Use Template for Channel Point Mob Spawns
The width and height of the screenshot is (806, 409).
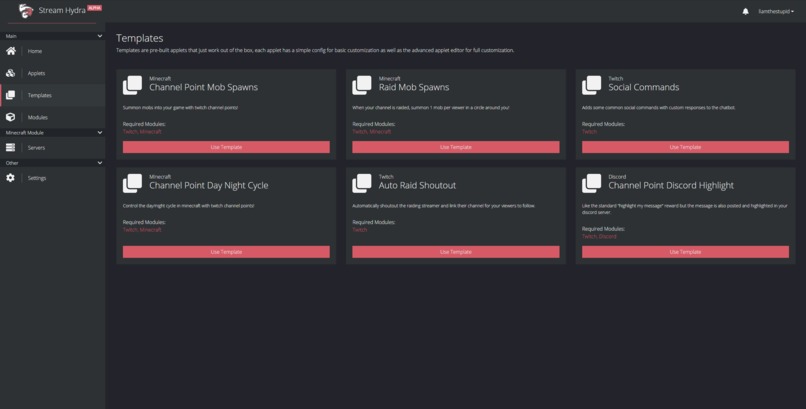coord(226,147)
